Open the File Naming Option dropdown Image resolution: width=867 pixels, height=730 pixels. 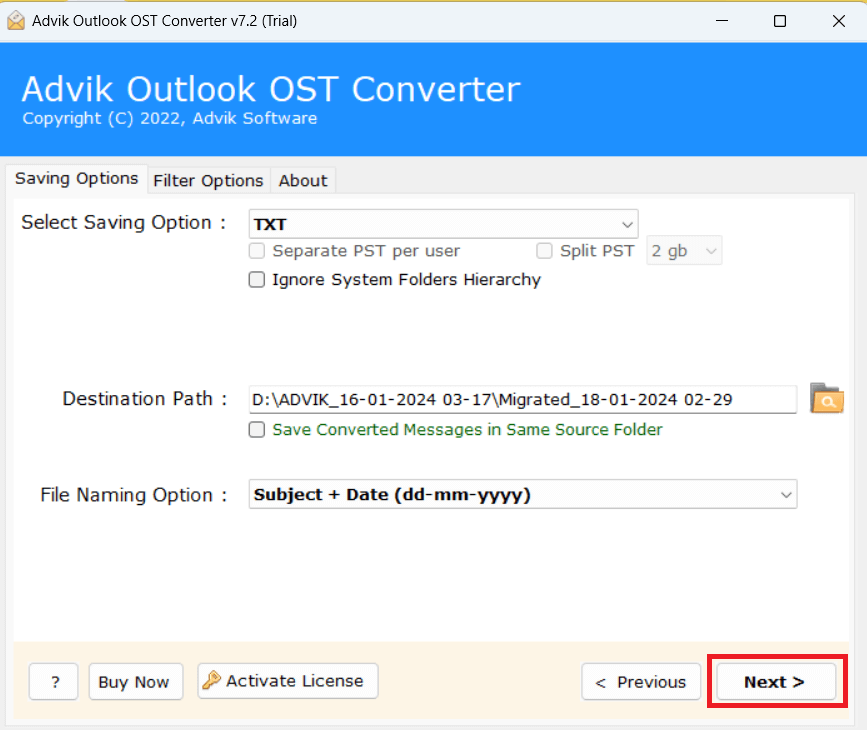click(x=523, y=494)
